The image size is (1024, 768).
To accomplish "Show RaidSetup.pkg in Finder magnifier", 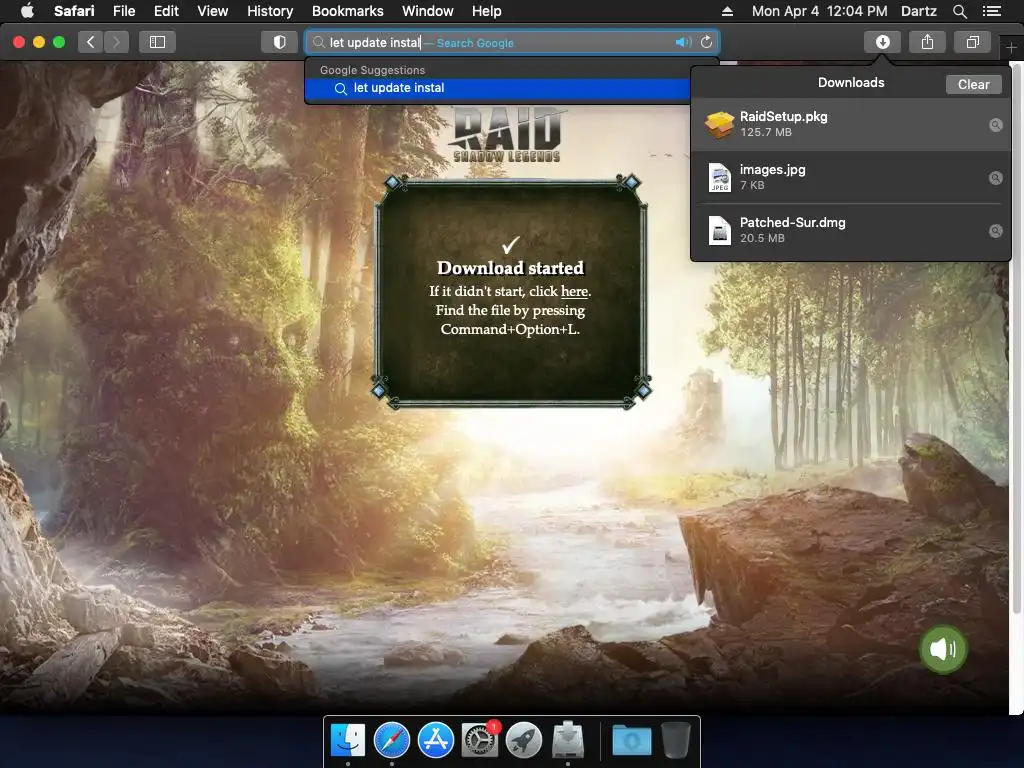I will [995, 125].
